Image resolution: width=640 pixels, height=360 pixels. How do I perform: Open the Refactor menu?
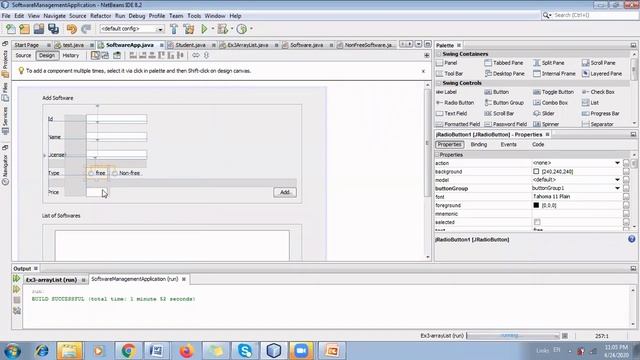coord(100,16)
